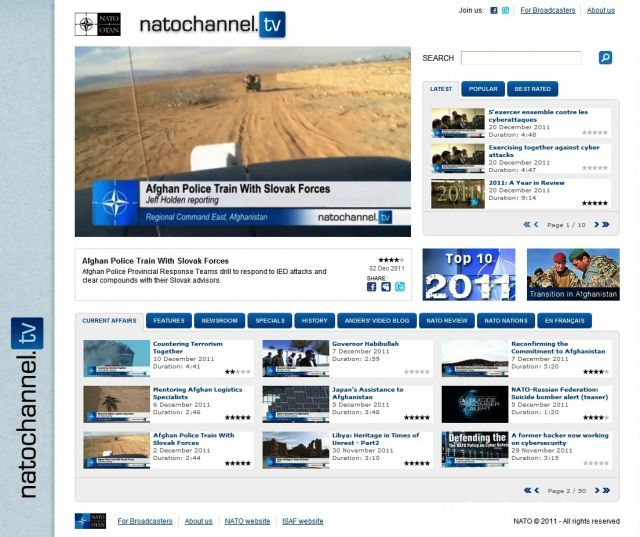The height and width of the screenshot is (537, 640).
Task: Open the Top 10 2011 banner
Action: point(469,275)
